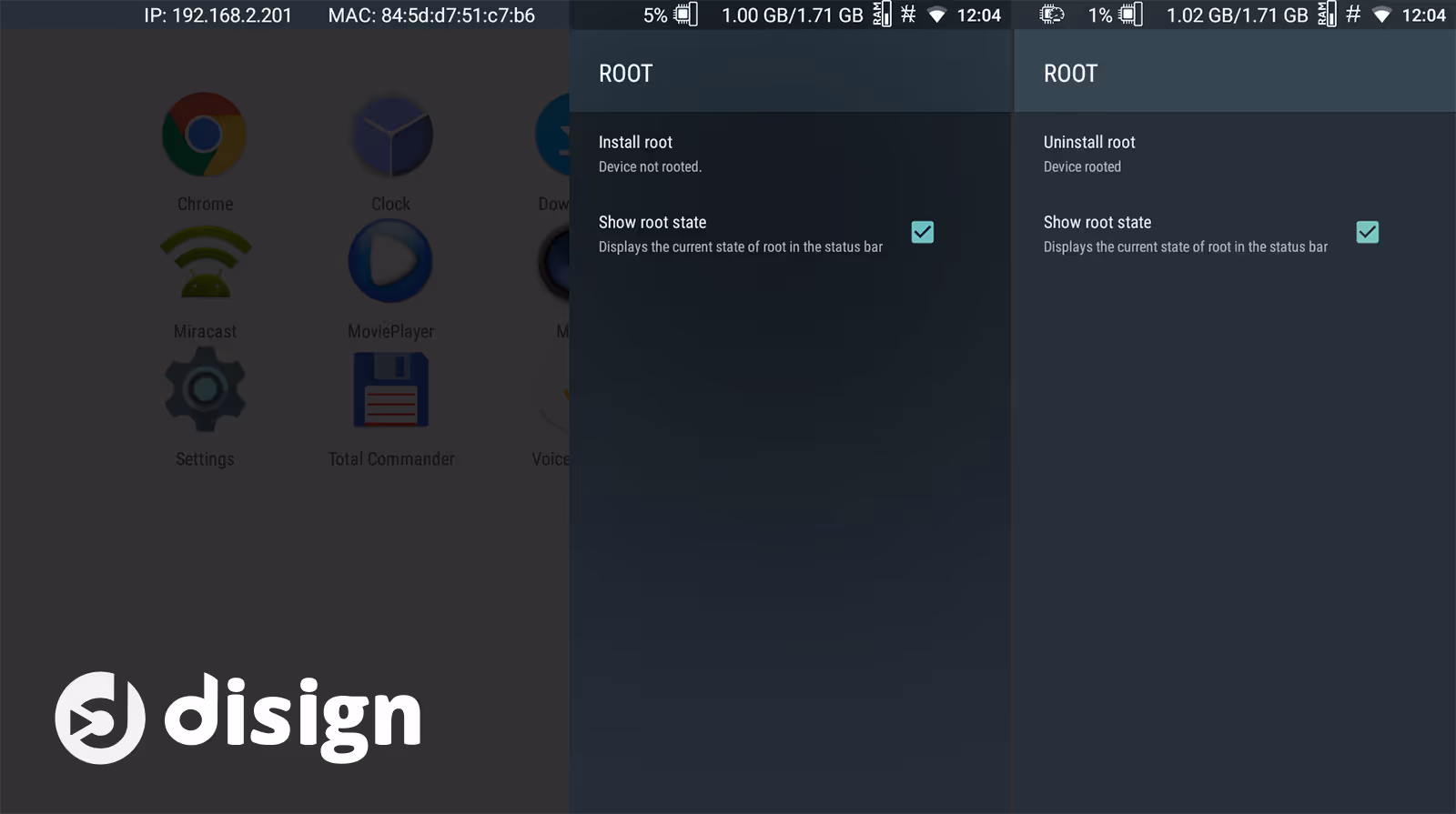Viewport: 1456px width, 814px height.
Task: Click the CPU chip icon beside 1%
Action: [x=1131, y=15]
